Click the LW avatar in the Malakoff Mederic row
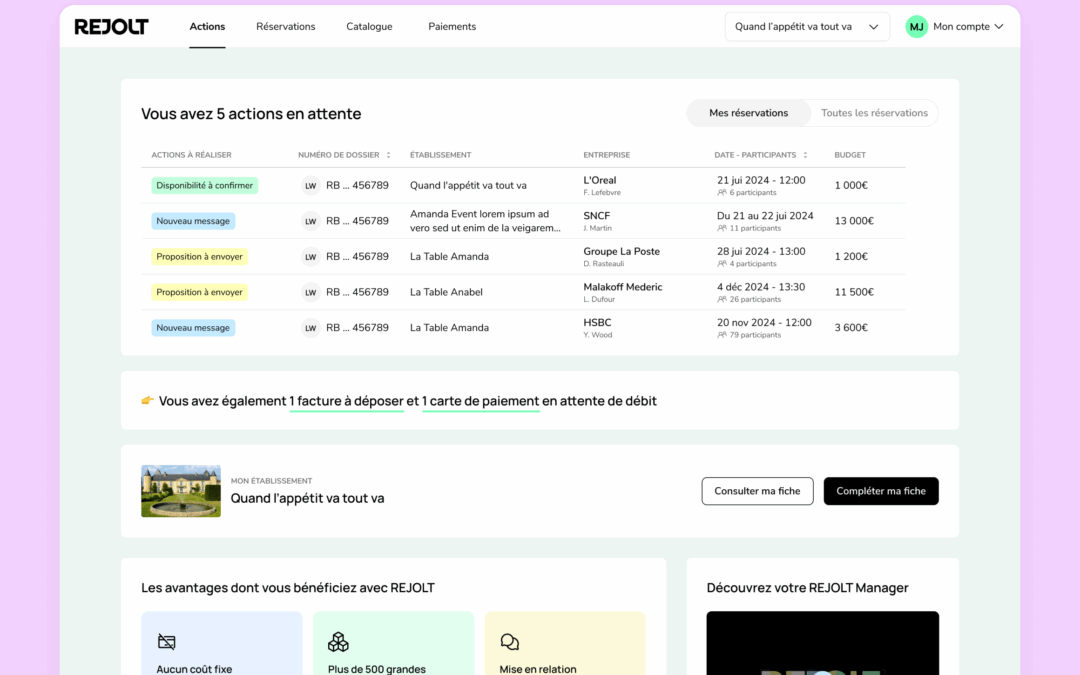1080x675 pixels. point(311,292)
